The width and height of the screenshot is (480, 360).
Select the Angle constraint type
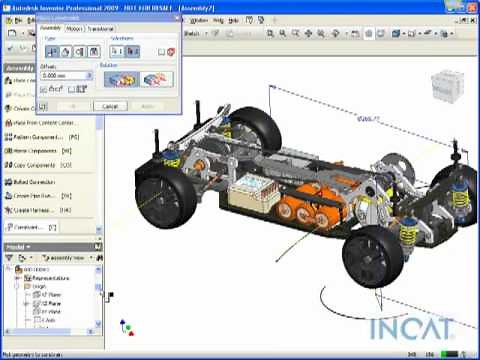[x=66, y=52]
